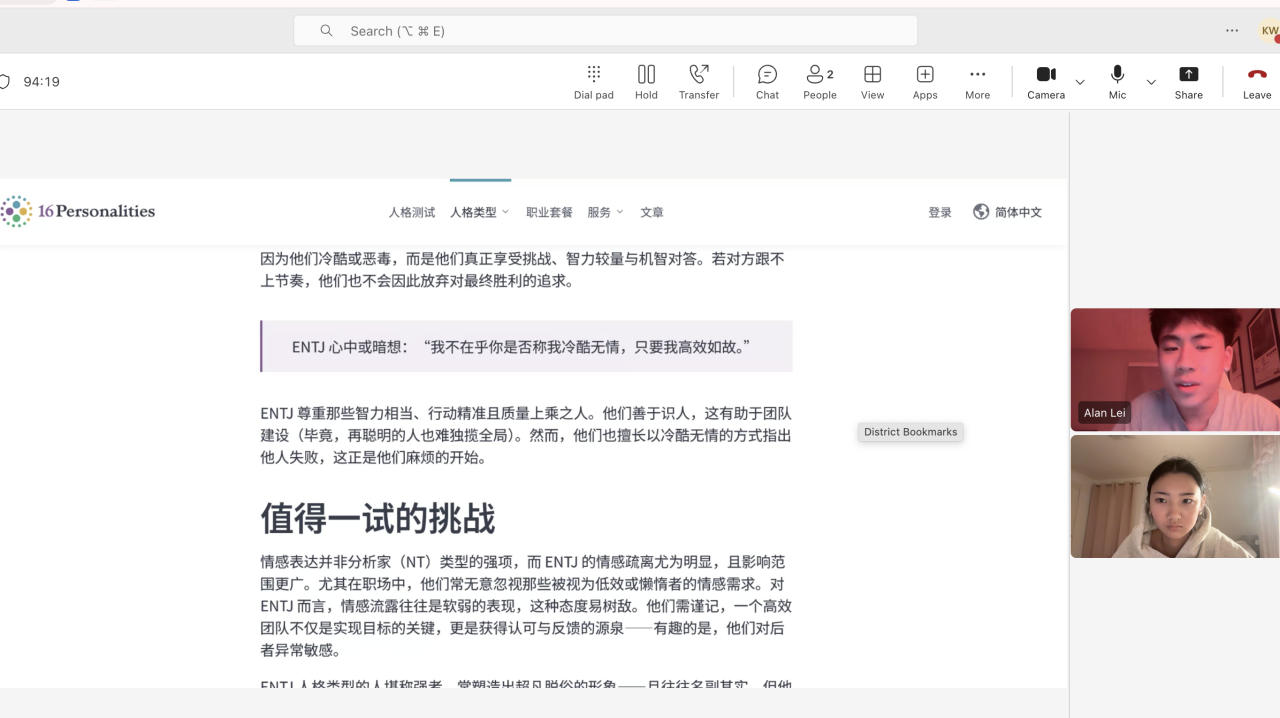Click the Transfer call icon
Image resolution: width=1280 pixels, height=718 pixels.
(698, 81)
